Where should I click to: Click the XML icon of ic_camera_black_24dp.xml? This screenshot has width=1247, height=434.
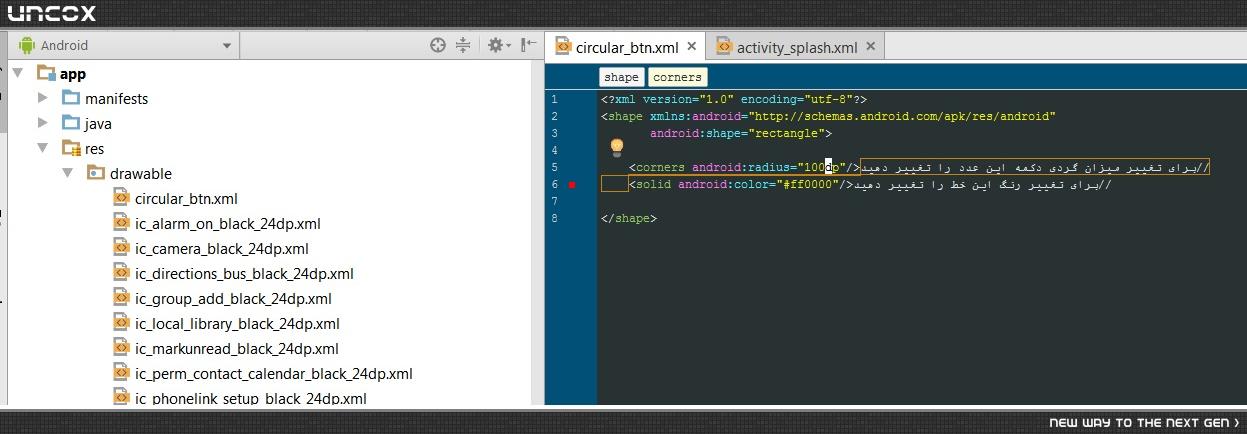click(x=121, y=248)
